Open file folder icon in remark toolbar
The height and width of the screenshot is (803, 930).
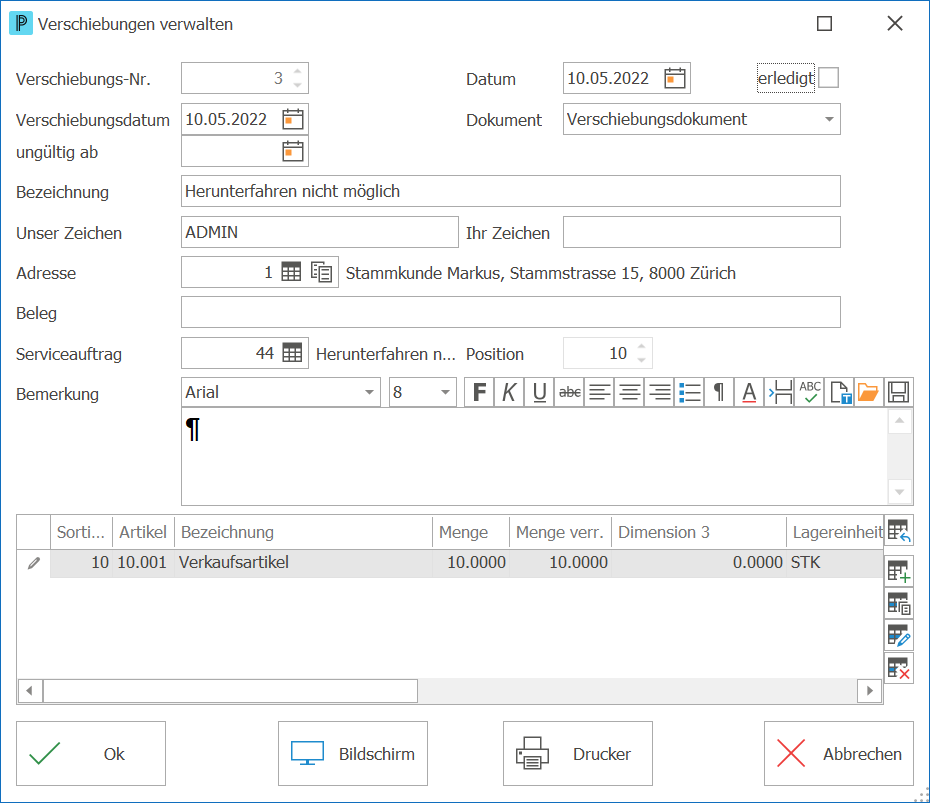click(868, 392)
